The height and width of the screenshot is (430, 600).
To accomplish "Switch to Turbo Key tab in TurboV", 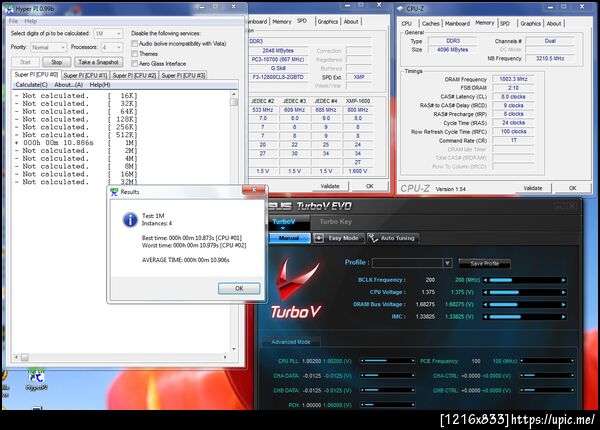I will click(336, 222).
